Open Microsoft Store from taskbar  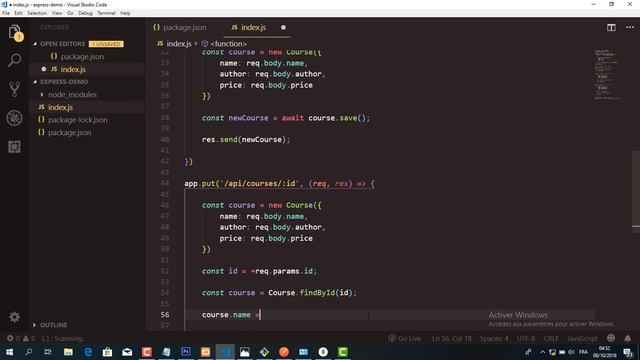pyautogui.click(x=107, y=352)
